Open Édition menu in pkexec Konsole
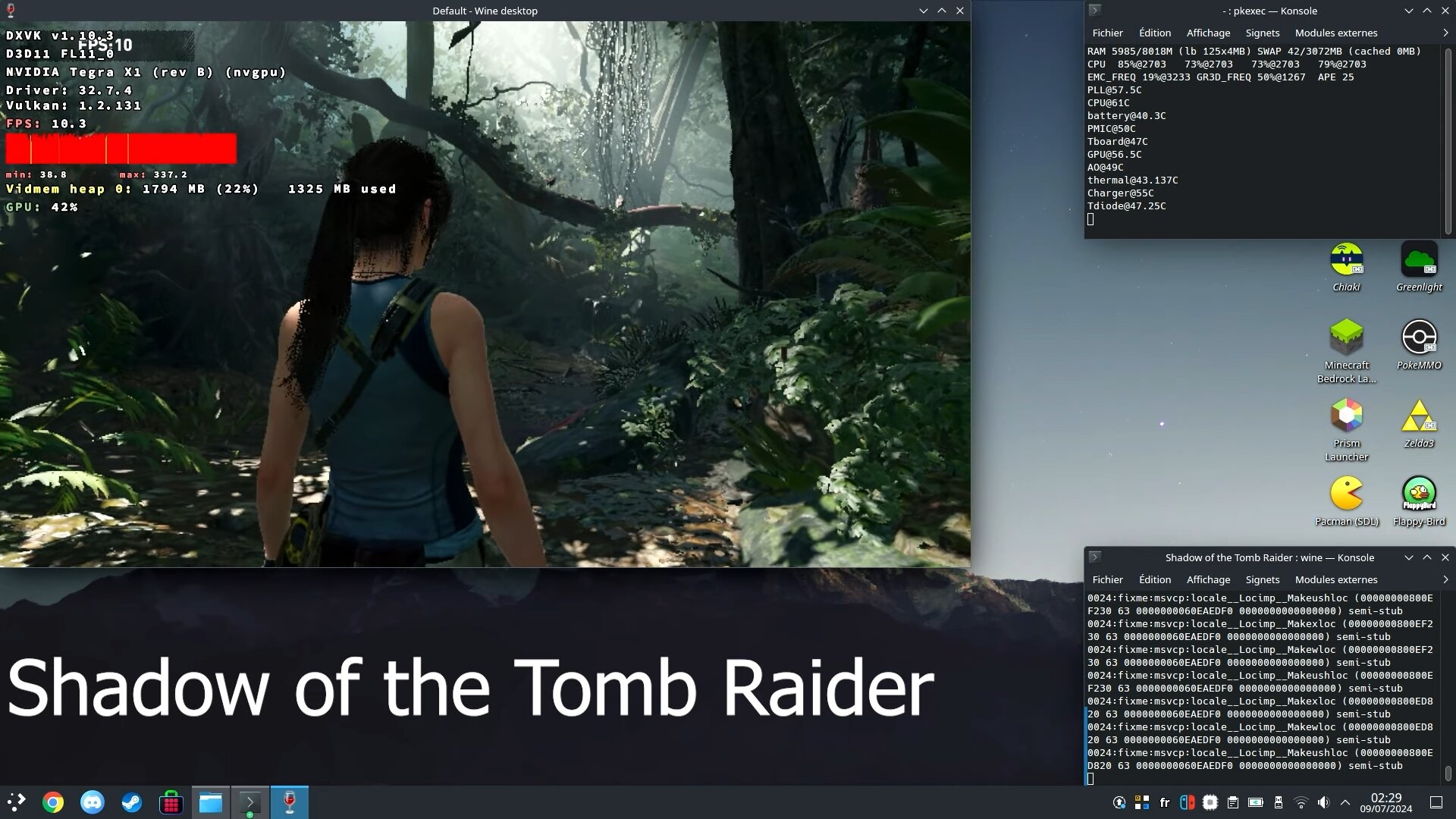 1155,33
